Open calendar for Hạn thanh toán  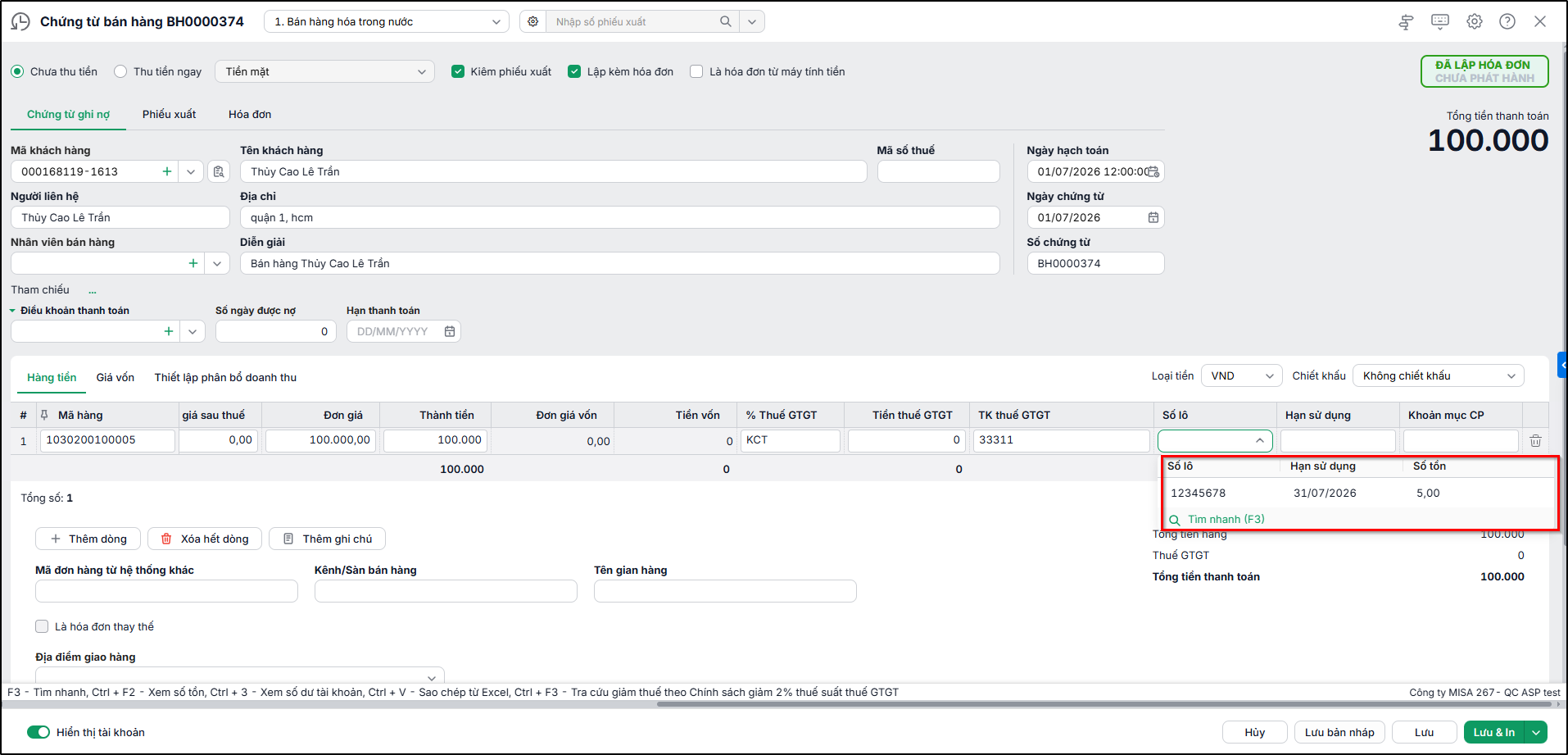(x=450, y=331)
